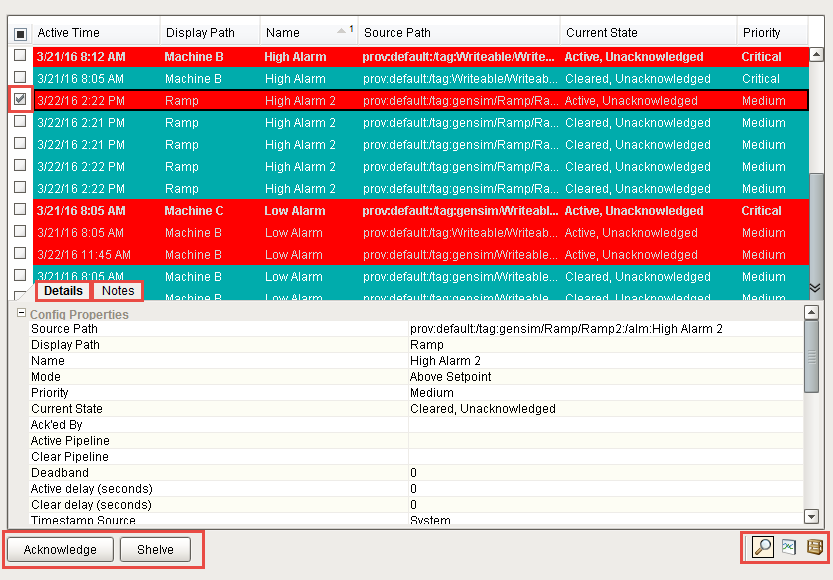The width and height of the screenshot is (833, 580).
Task: Collapse details panel with double chevron
Action: coord(815,287)
